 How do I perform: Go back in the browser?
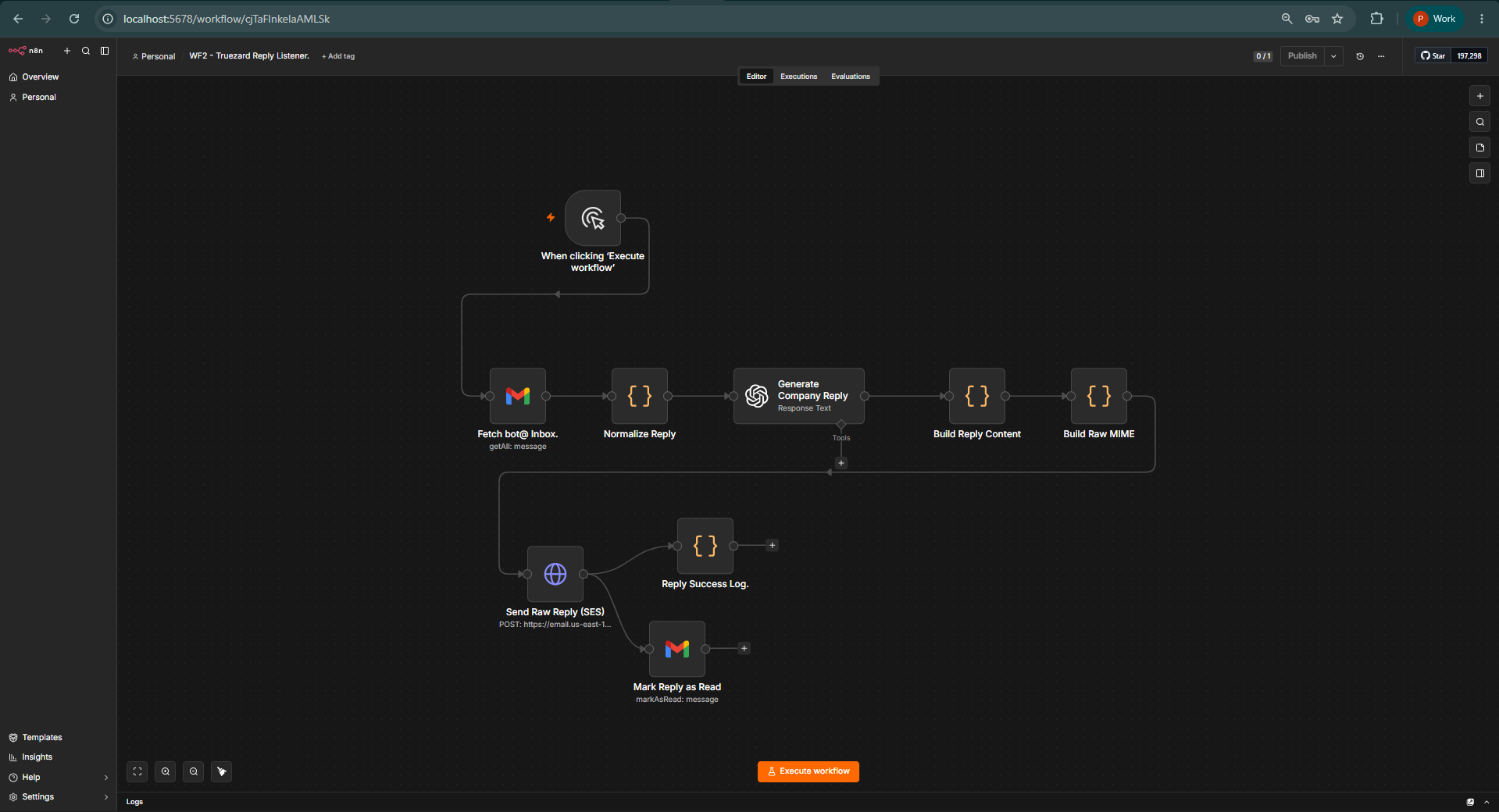18,19
